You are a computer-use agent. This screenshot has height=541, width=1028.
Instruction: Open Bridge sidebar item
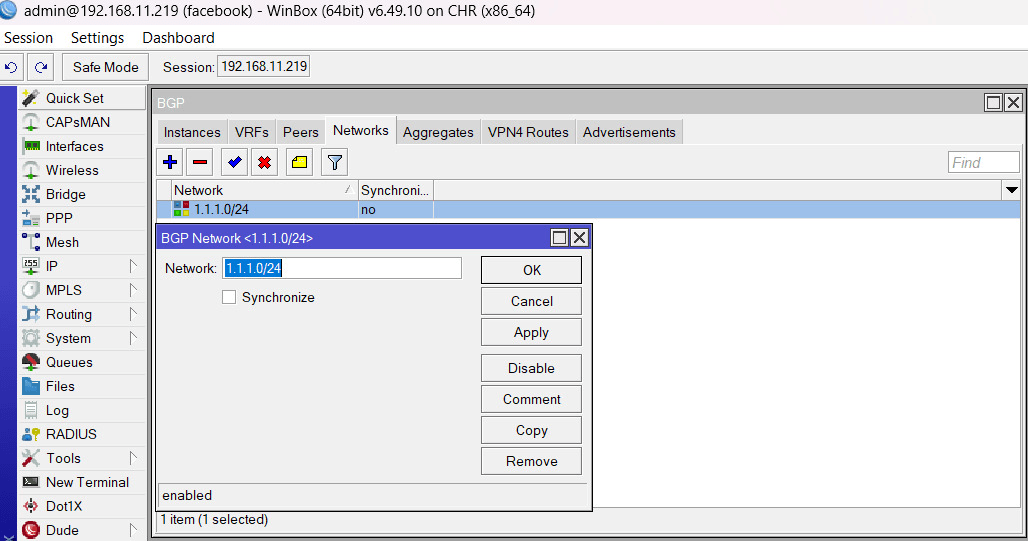click(82, 194)
